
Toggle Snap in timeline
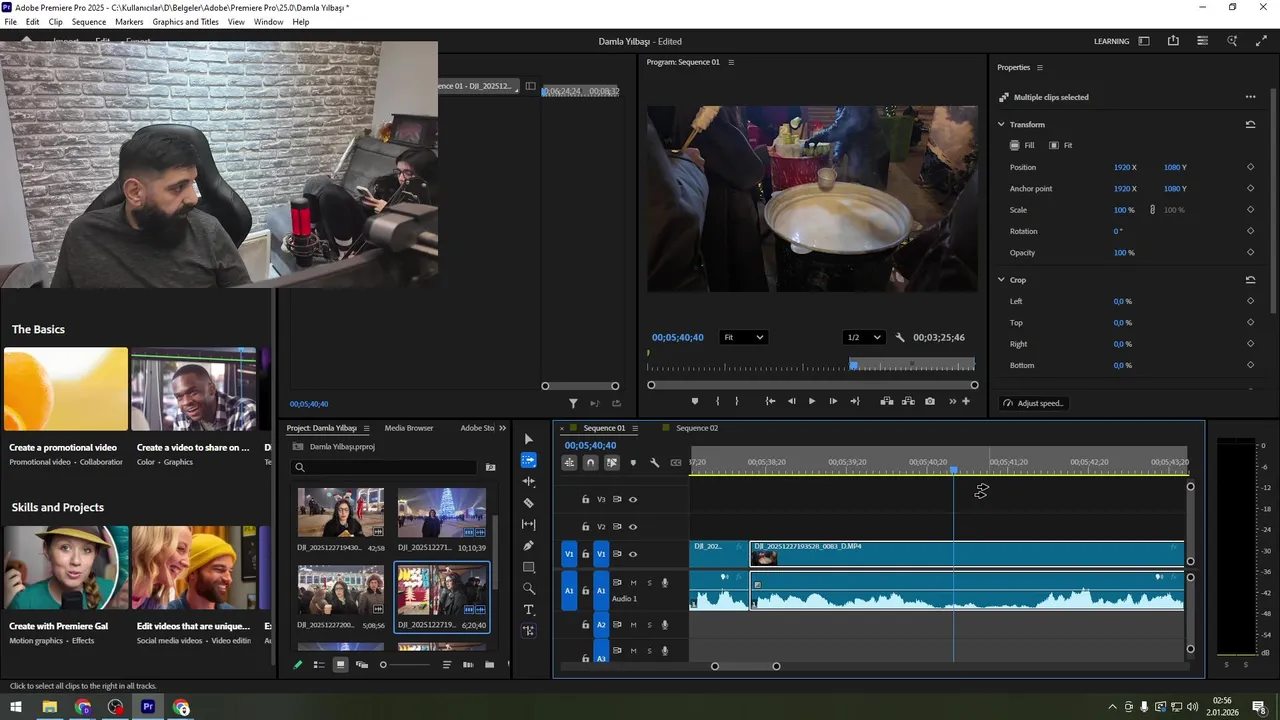(590, 463)
